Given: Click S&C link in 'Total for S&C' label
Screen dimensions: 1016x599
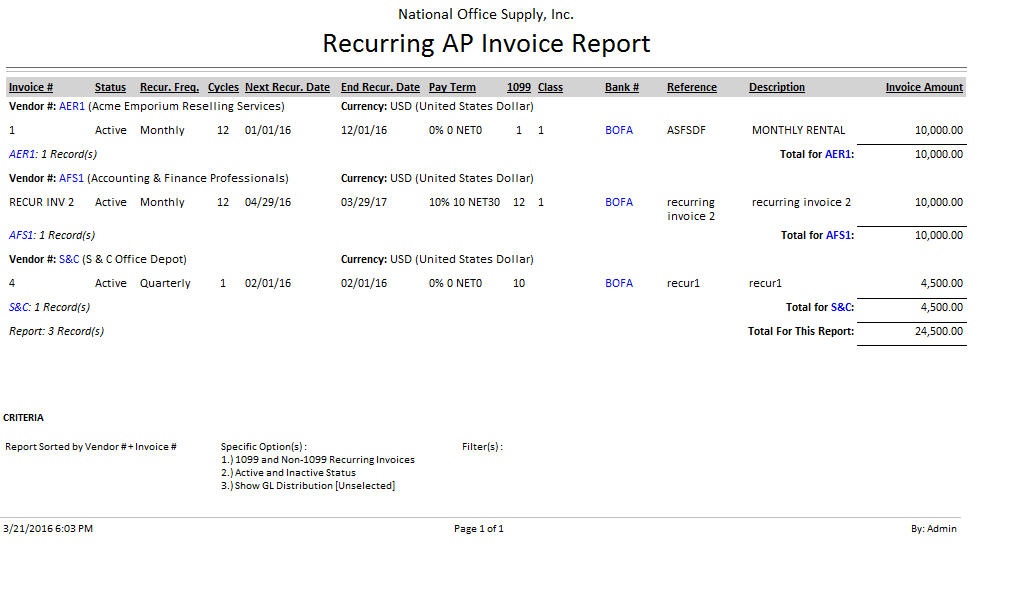Looking at the screenshot, I should (840, 307).
